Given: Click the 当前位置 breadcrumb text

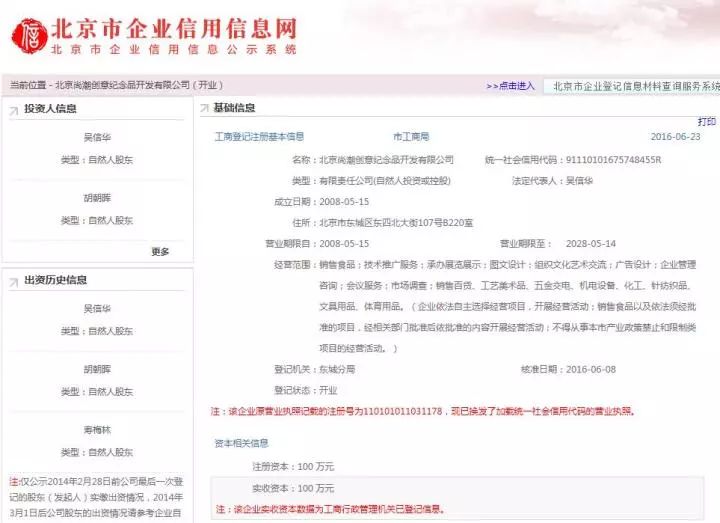Looking at the screenshot, I should tap(117, 85).
